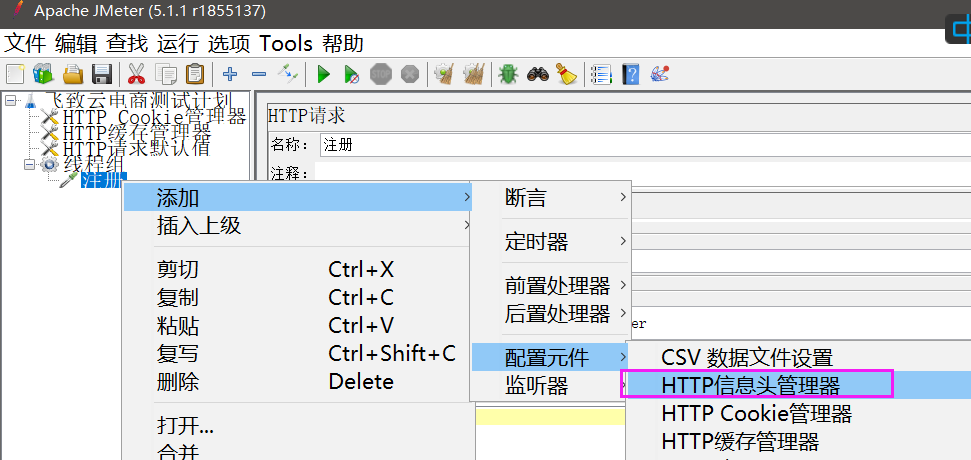Open Help with blue question-mark book icon
This screenshot has height=460, width=971.
pyautogui.click(x=630, y=75)
